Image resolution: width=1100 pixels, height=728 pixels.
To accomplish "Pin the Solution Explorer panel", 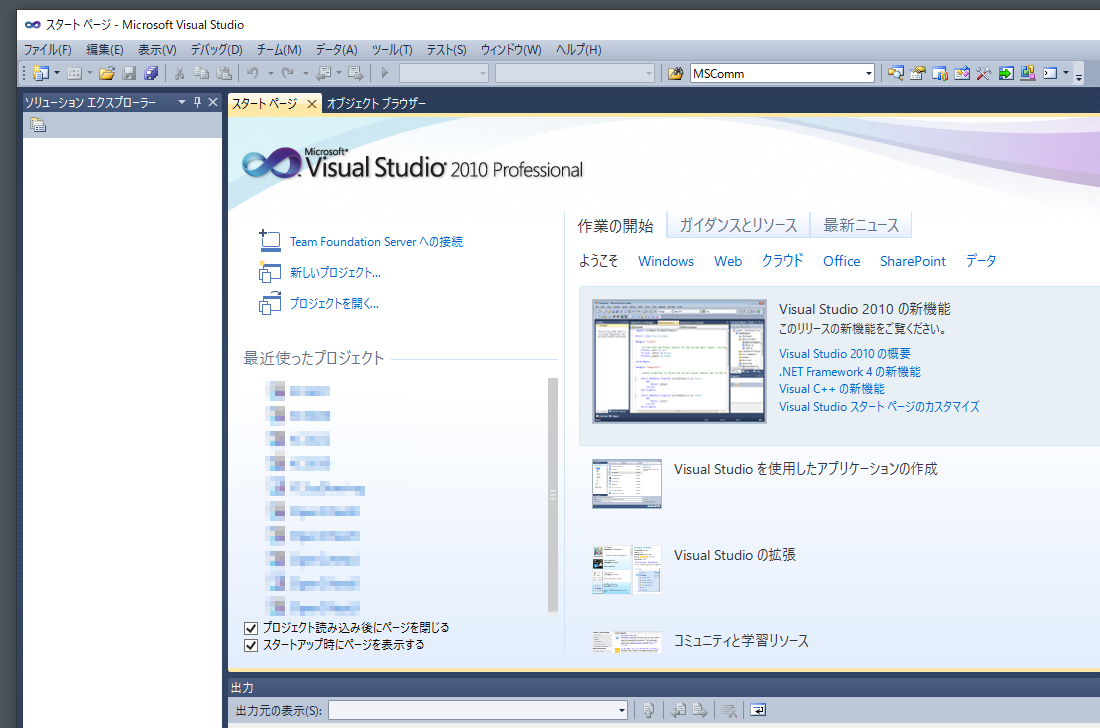I will (198, 102).
